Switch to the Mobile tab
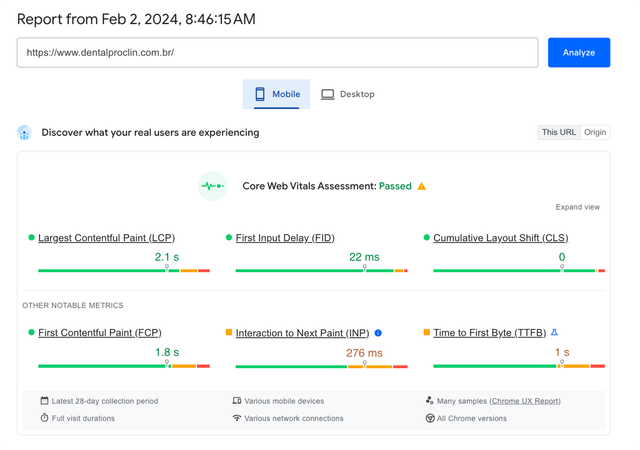 (276, 94)
